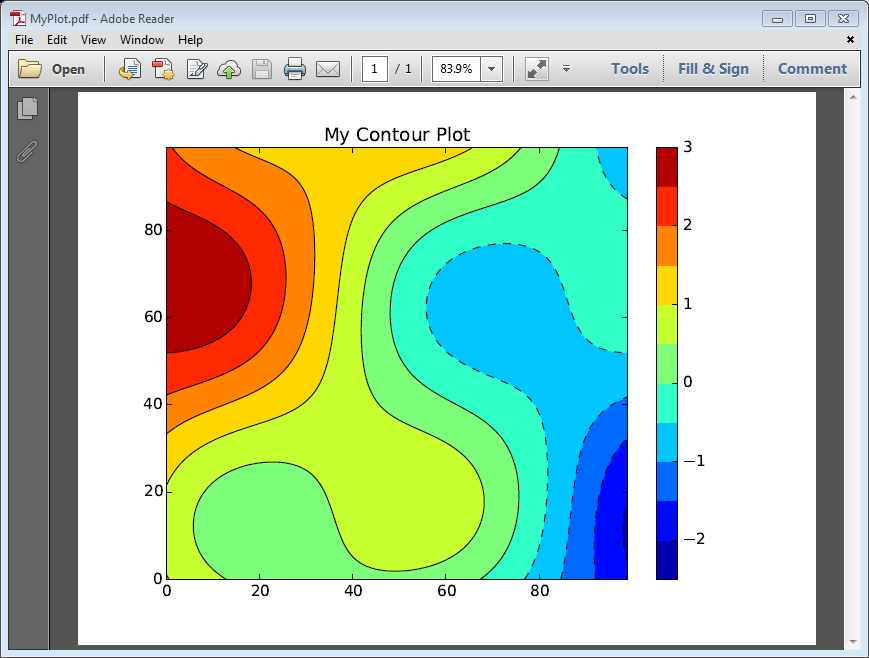Click the export PDF file icon

click(x=130, y=69)
